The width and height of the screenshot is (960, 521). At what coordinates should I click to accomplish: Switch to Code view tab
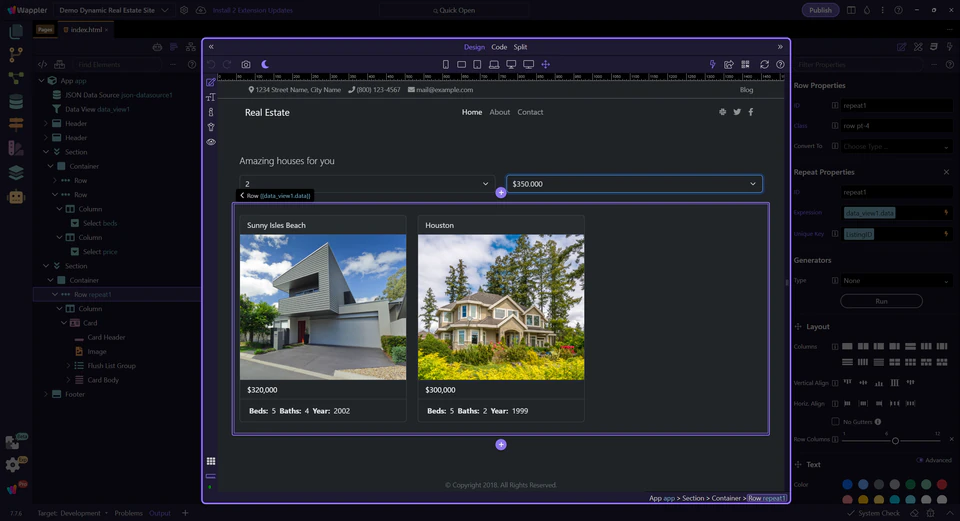499,47
